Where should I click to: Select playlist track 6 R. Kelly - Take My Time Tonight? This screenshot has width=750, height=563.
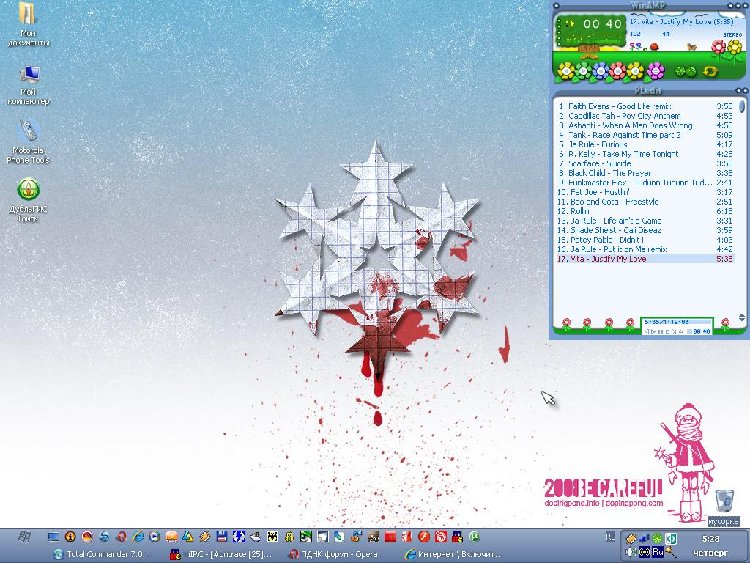pos(645,154)
